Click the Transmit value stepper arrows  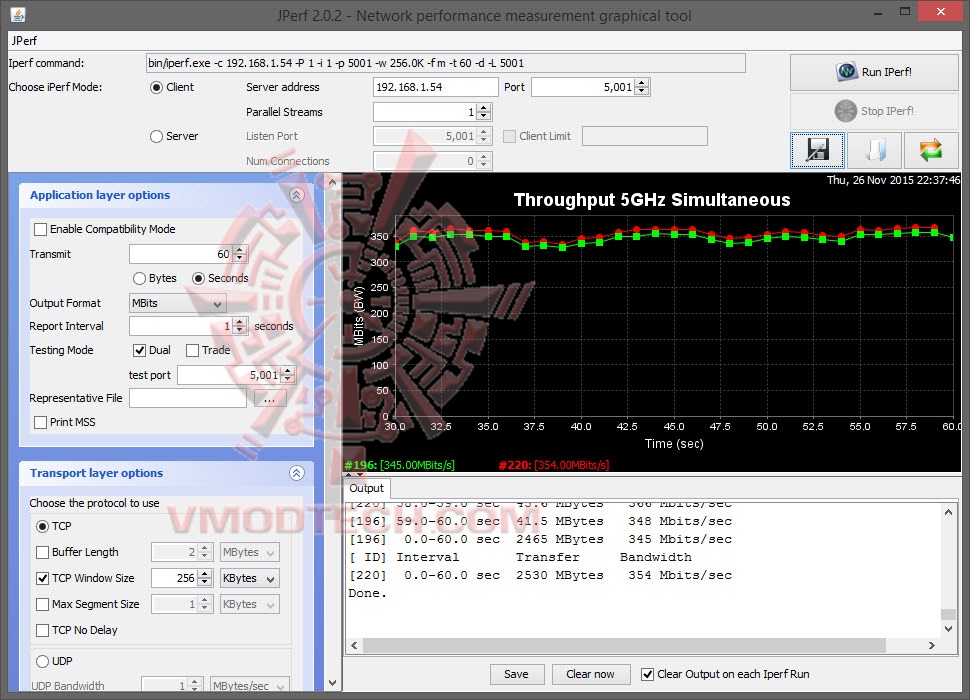pyautogui.click(x=240, y=254)
